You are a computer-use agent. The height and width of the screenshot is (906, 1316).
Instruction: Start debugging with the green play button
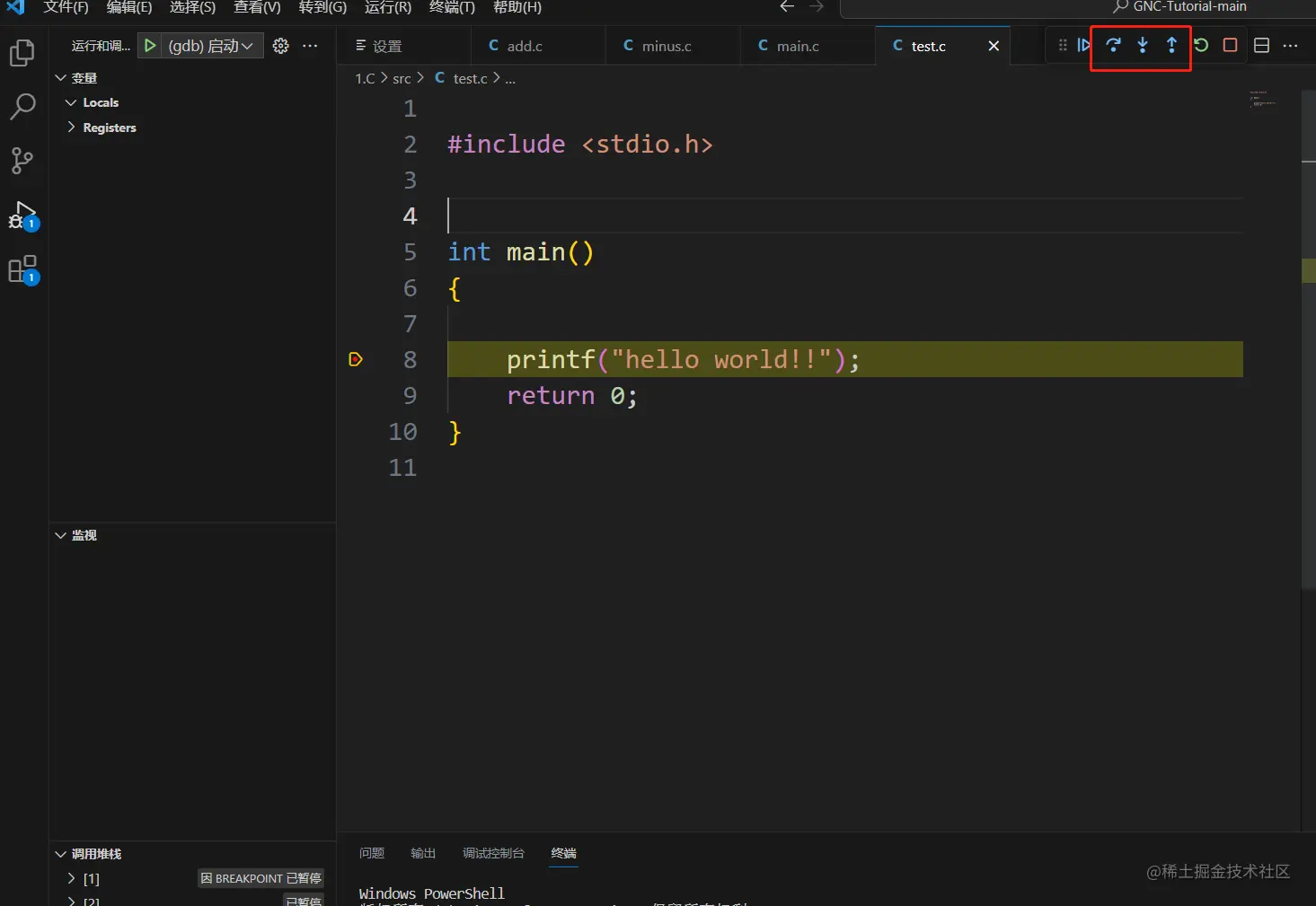pyautogui.click(x=150, y=45)
